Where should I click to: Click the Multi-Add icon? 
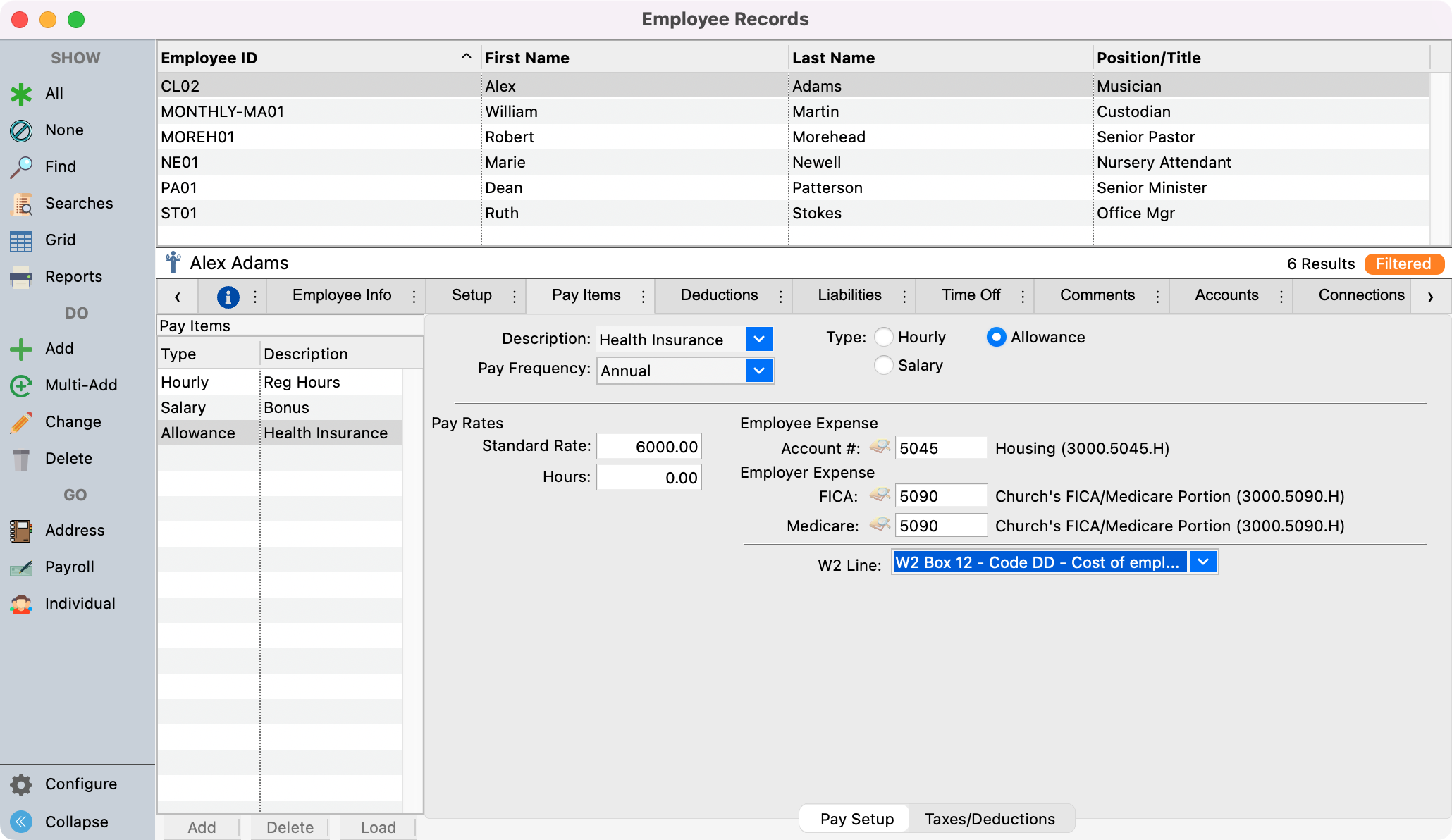[x=21, y=385]
